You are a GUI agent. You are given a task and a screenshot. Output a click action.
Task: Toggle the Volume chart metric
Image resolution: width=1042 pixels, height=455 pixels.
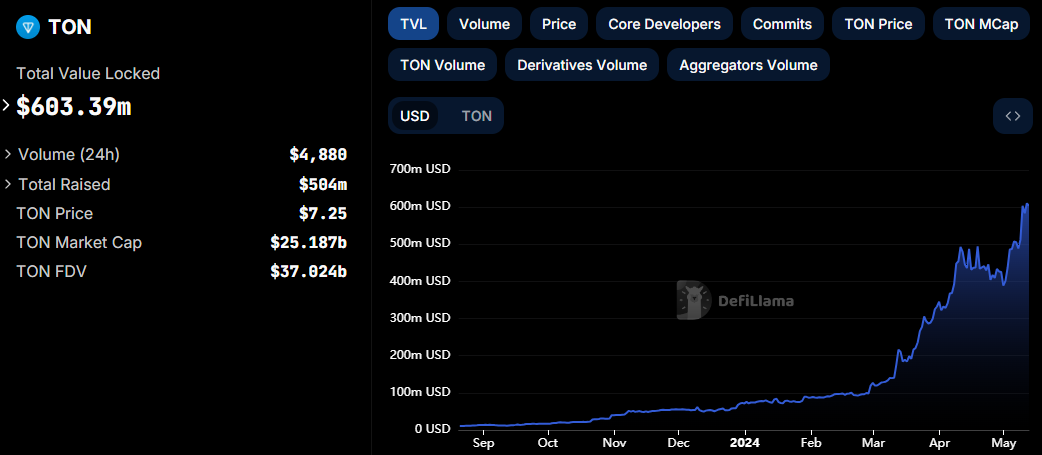coord(484,24)
